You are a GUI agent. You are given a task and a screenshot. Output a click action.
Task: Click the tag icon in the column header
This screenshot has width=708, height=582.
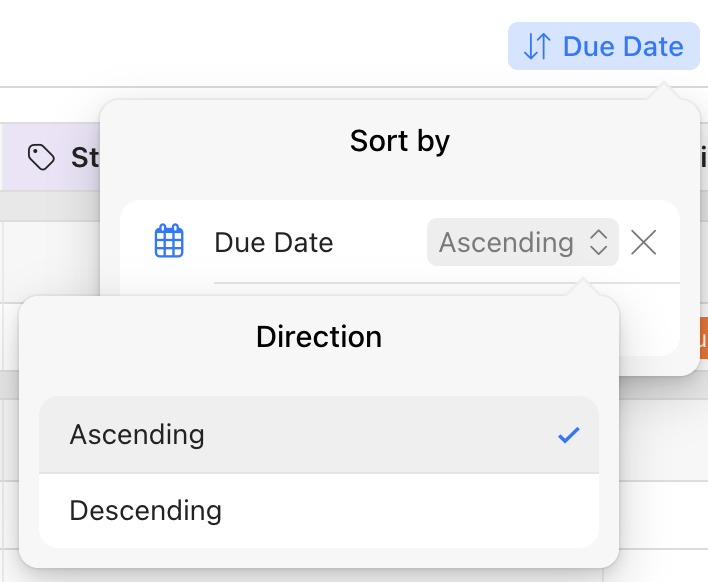point(41,157)
